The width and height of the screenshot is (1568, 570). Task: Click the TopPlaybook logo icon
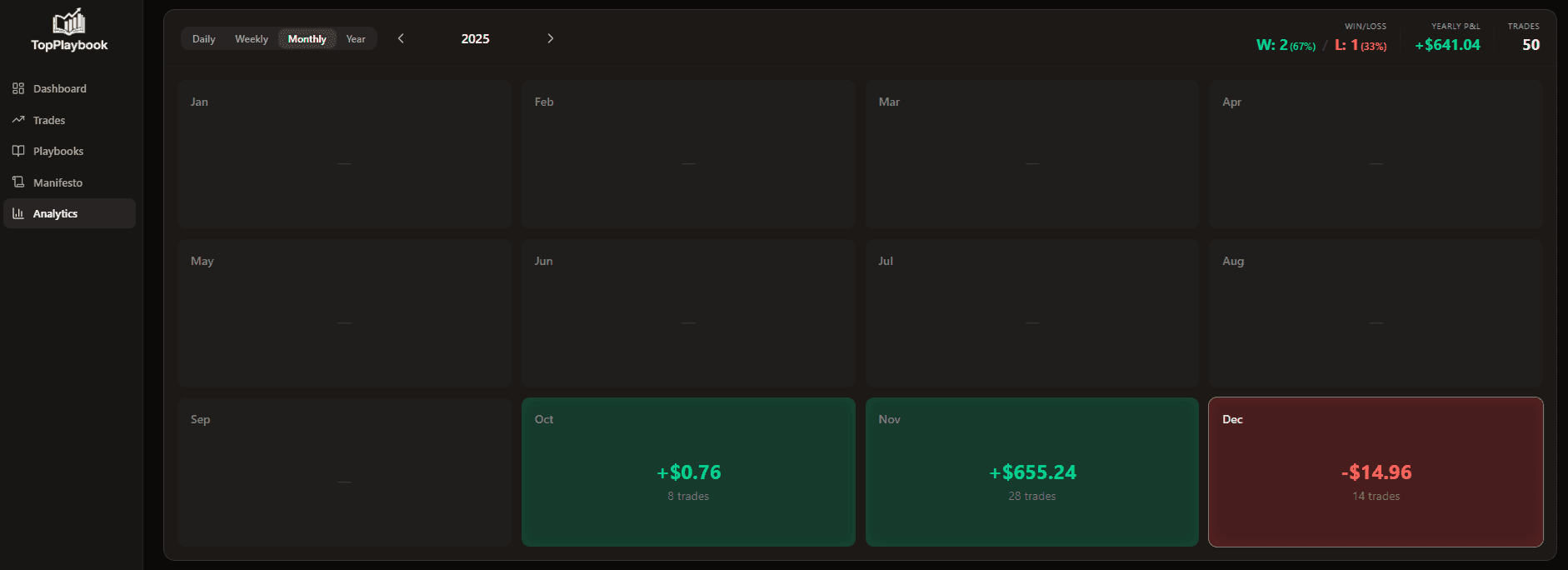tap(69, 22)
